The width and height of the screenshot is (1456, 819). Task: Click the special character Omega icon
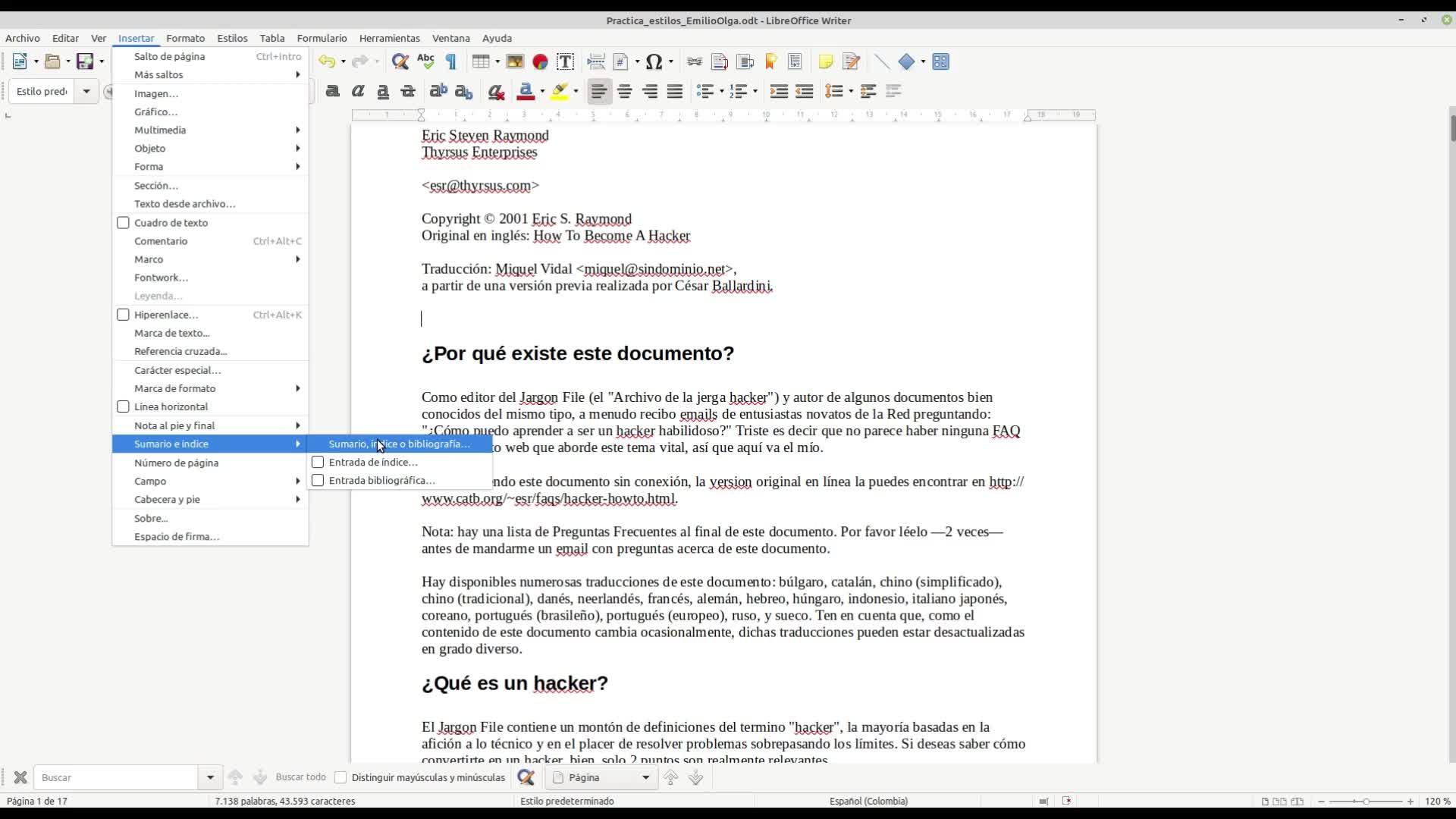654,62
